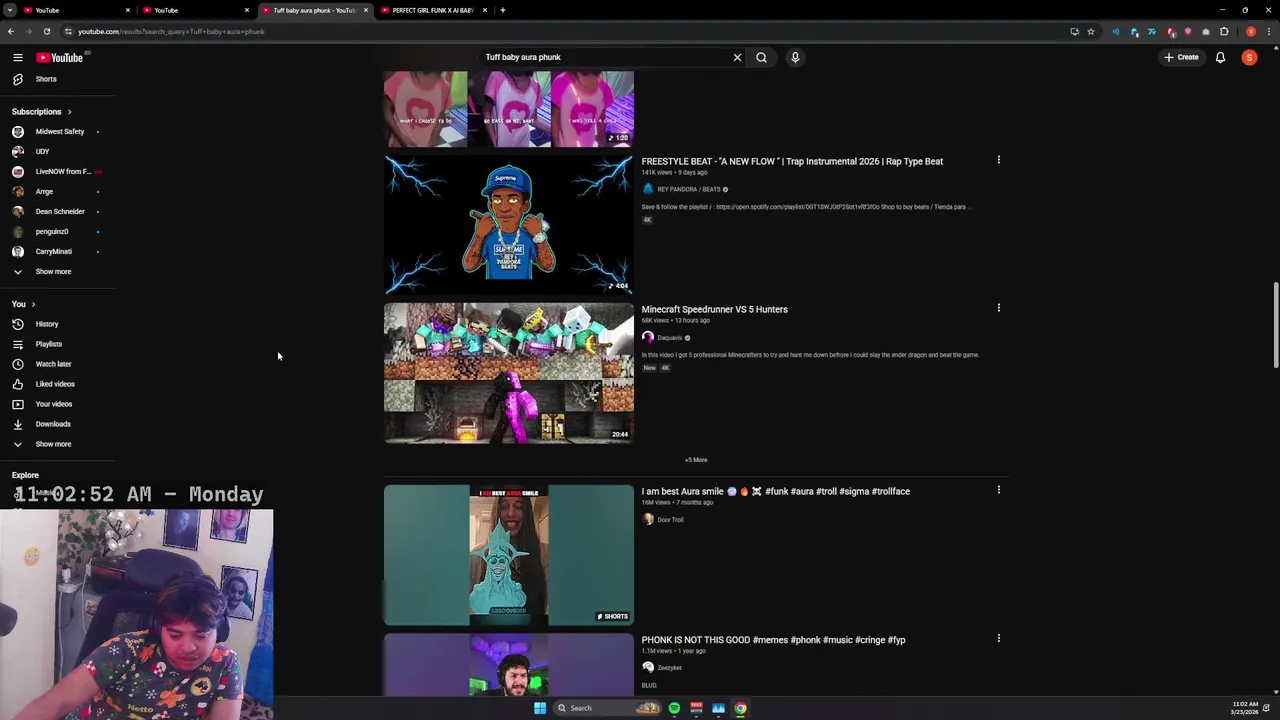Image resolution: width=1280 pixels, height=720 pixels.
Task: Bookmark this page with the star
Action: 1091,31
